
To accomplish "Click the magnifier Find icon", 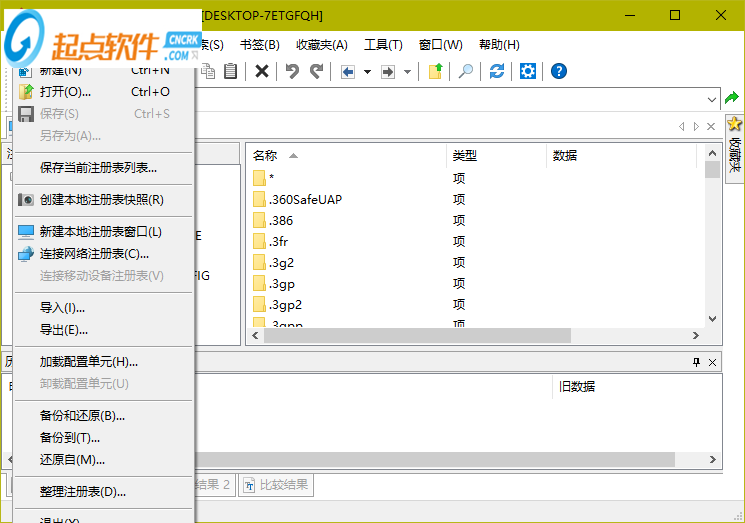I will pyautogui.click(x=466, y=71).
